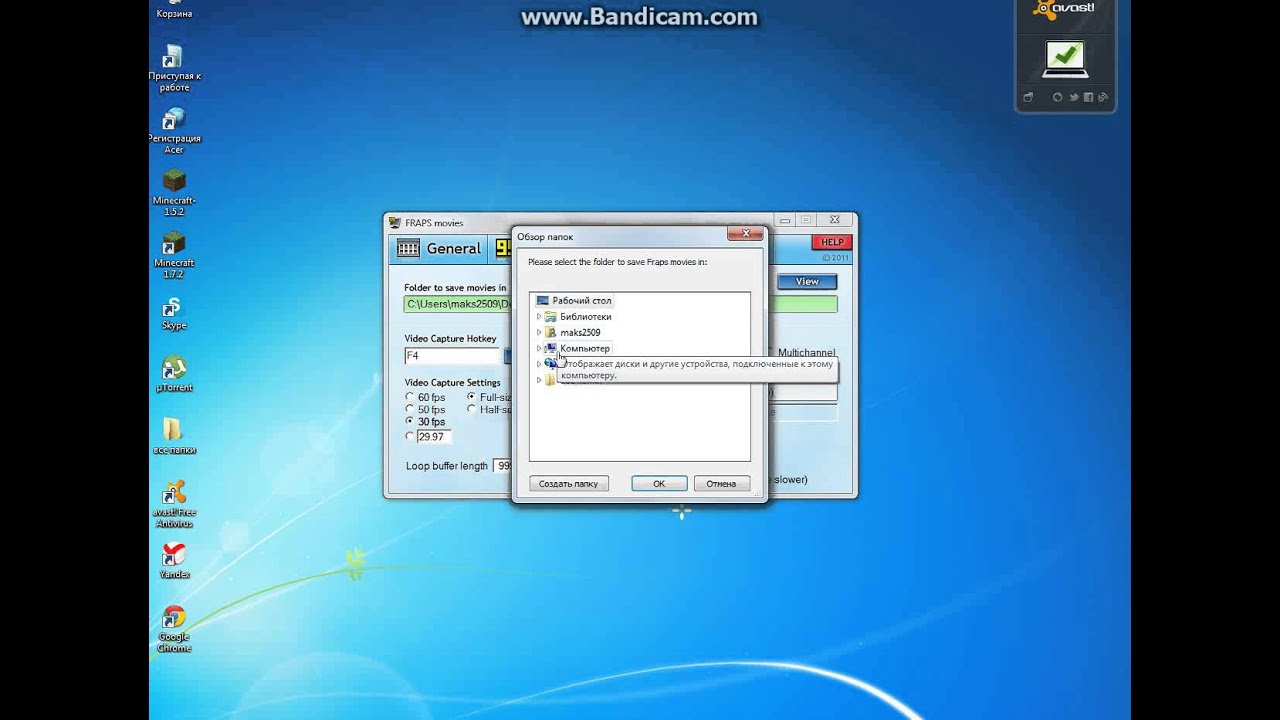Select the Full-size capture radio button
The height and width of the screenshot is (720, 1280).
pyautogui.click(x=471, y=397)
